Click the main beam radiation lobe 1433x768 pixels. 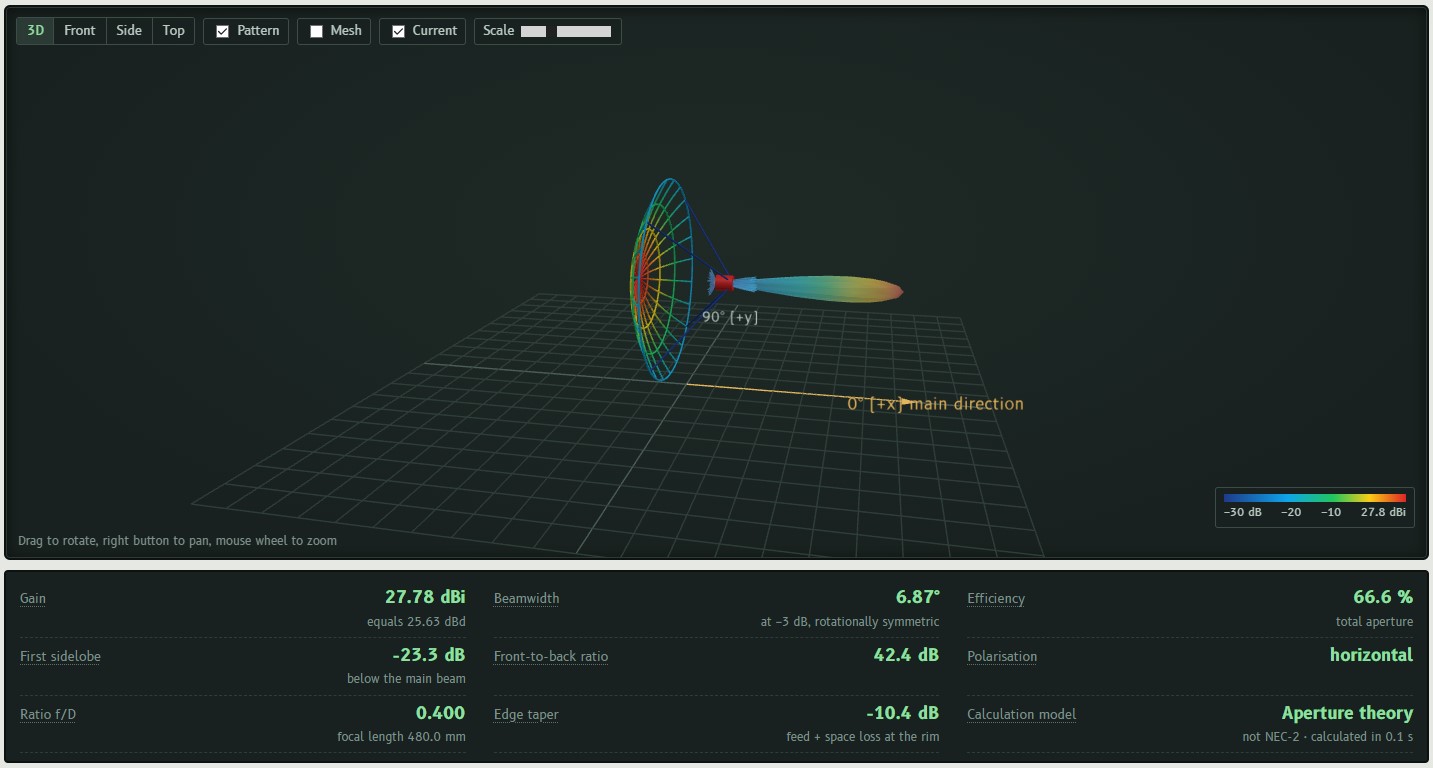[x=820, y=288]
